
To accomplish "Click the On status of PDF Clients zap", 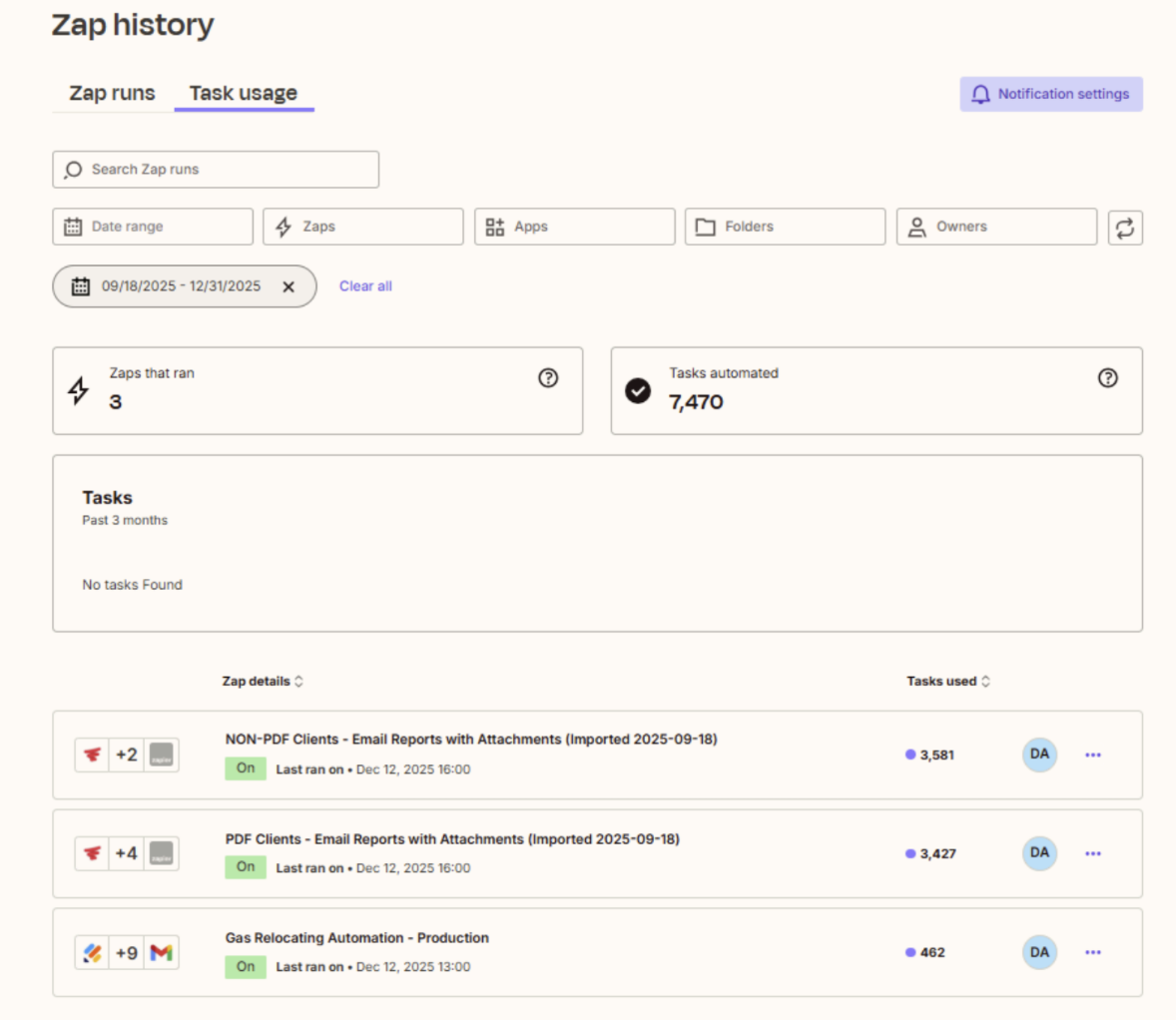I will point(246,867).
